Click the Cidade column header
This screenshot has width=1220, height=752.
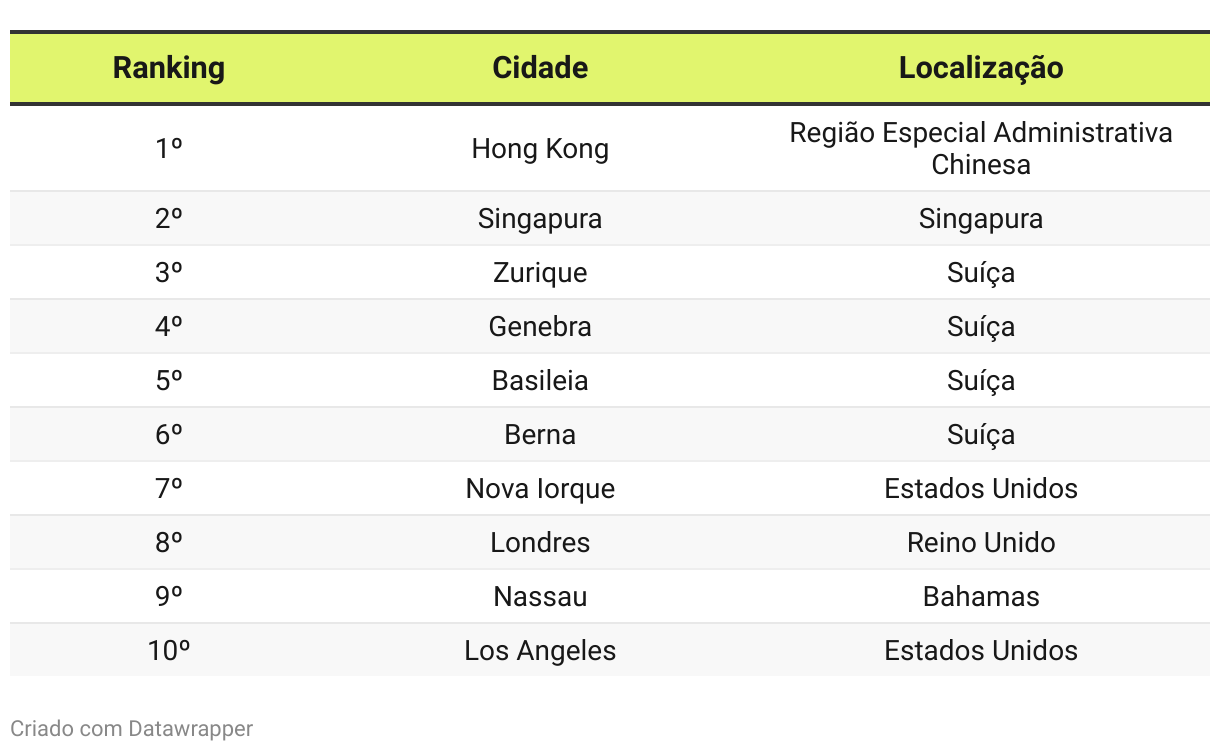(x=540, y=68)
